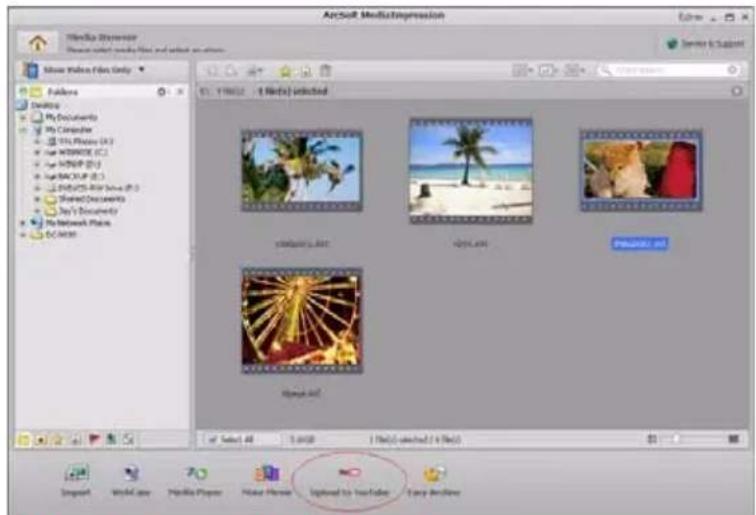
Task: Click the search options gear icon
Action: pos(732,70)
